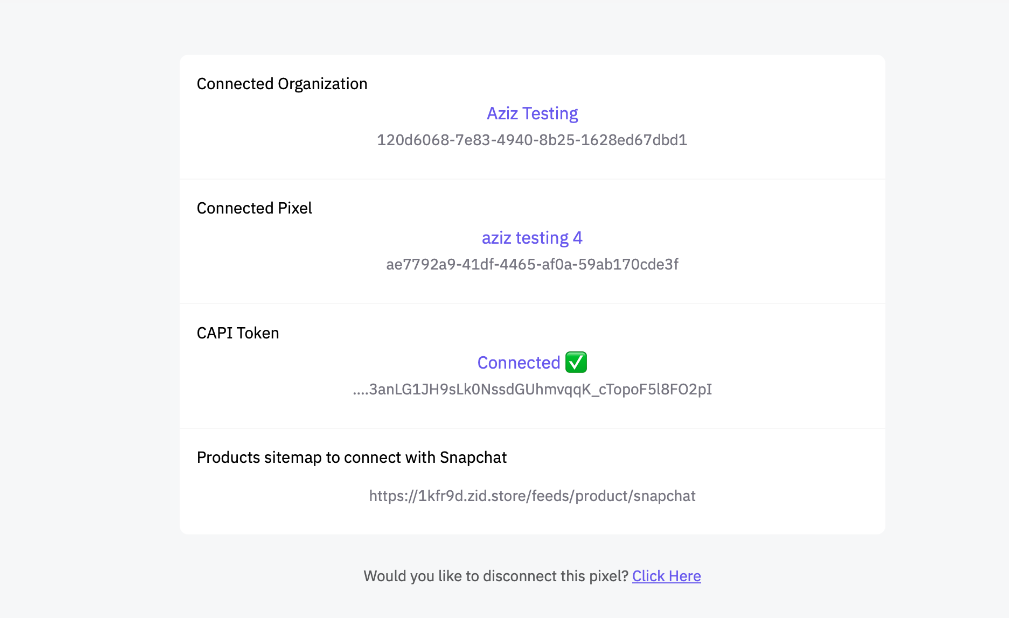Select the pixel ID starting with ae7792a9

point(532,265)
